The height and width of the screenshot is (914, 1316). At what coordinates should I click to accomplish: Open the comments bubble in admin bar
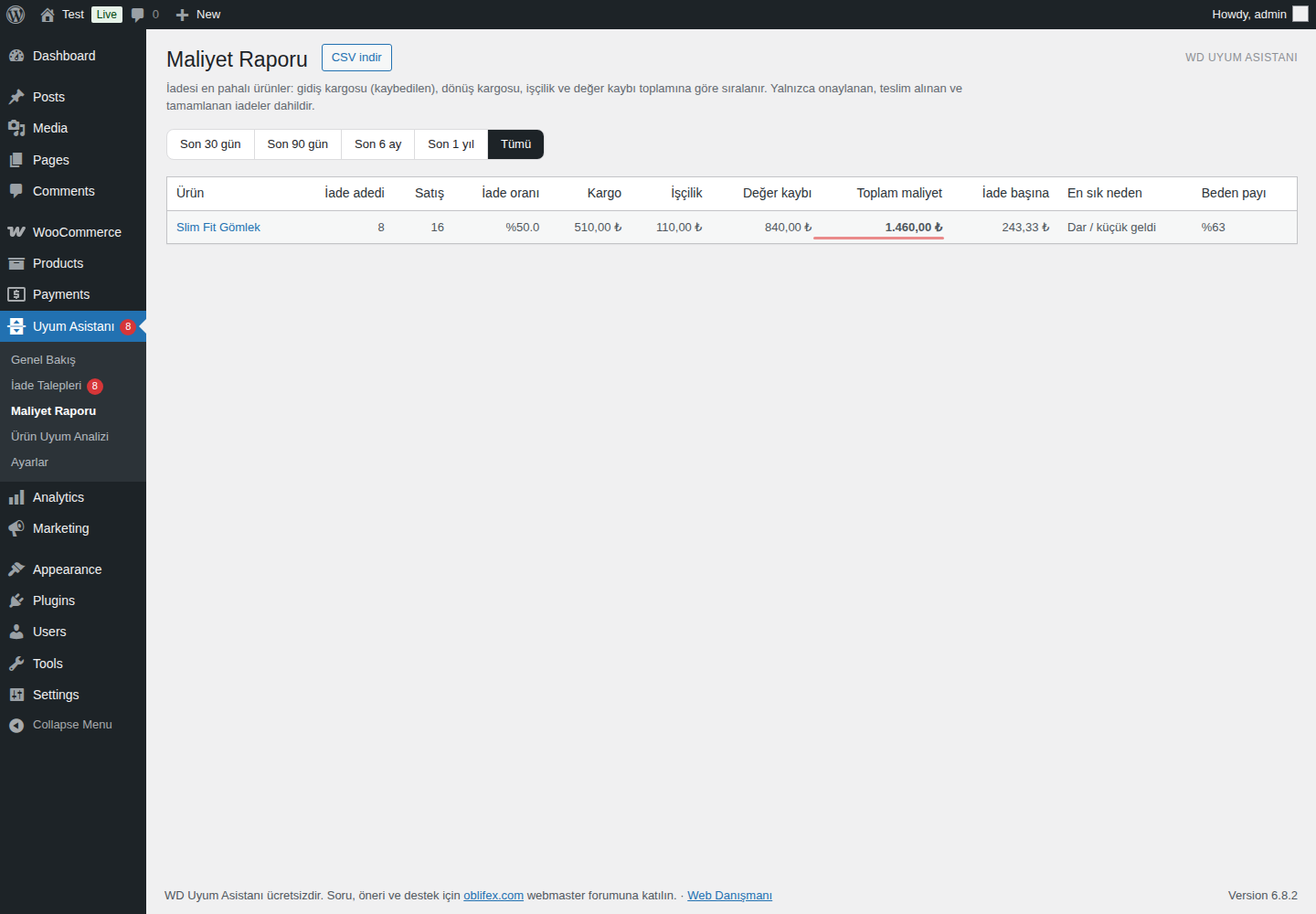(138, 15)
